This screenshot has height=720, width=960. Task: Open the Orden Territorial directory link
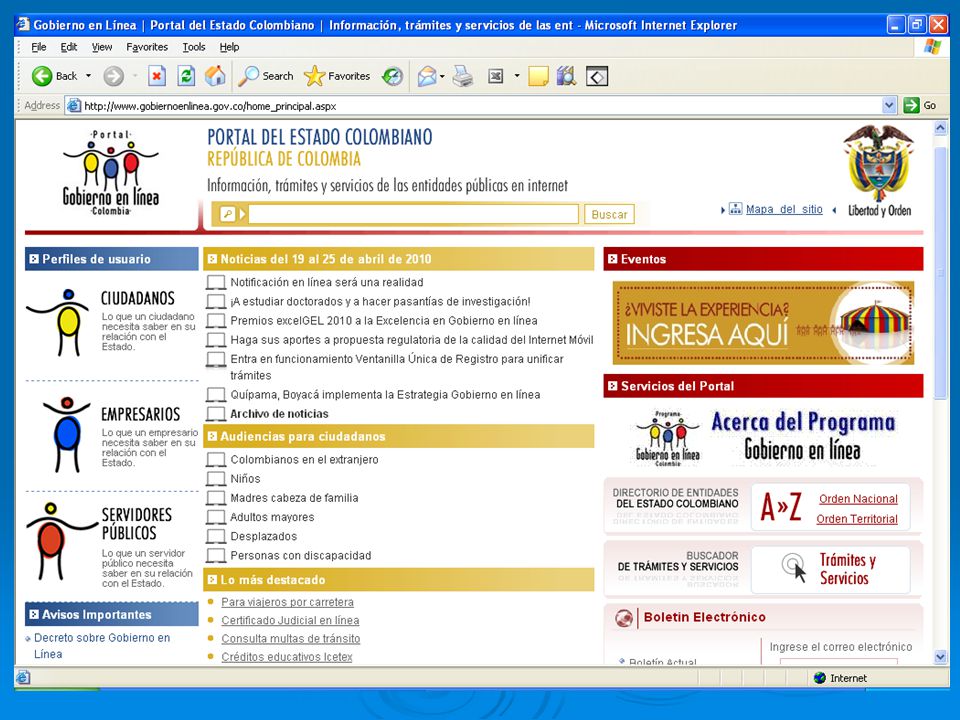point(857,519)
